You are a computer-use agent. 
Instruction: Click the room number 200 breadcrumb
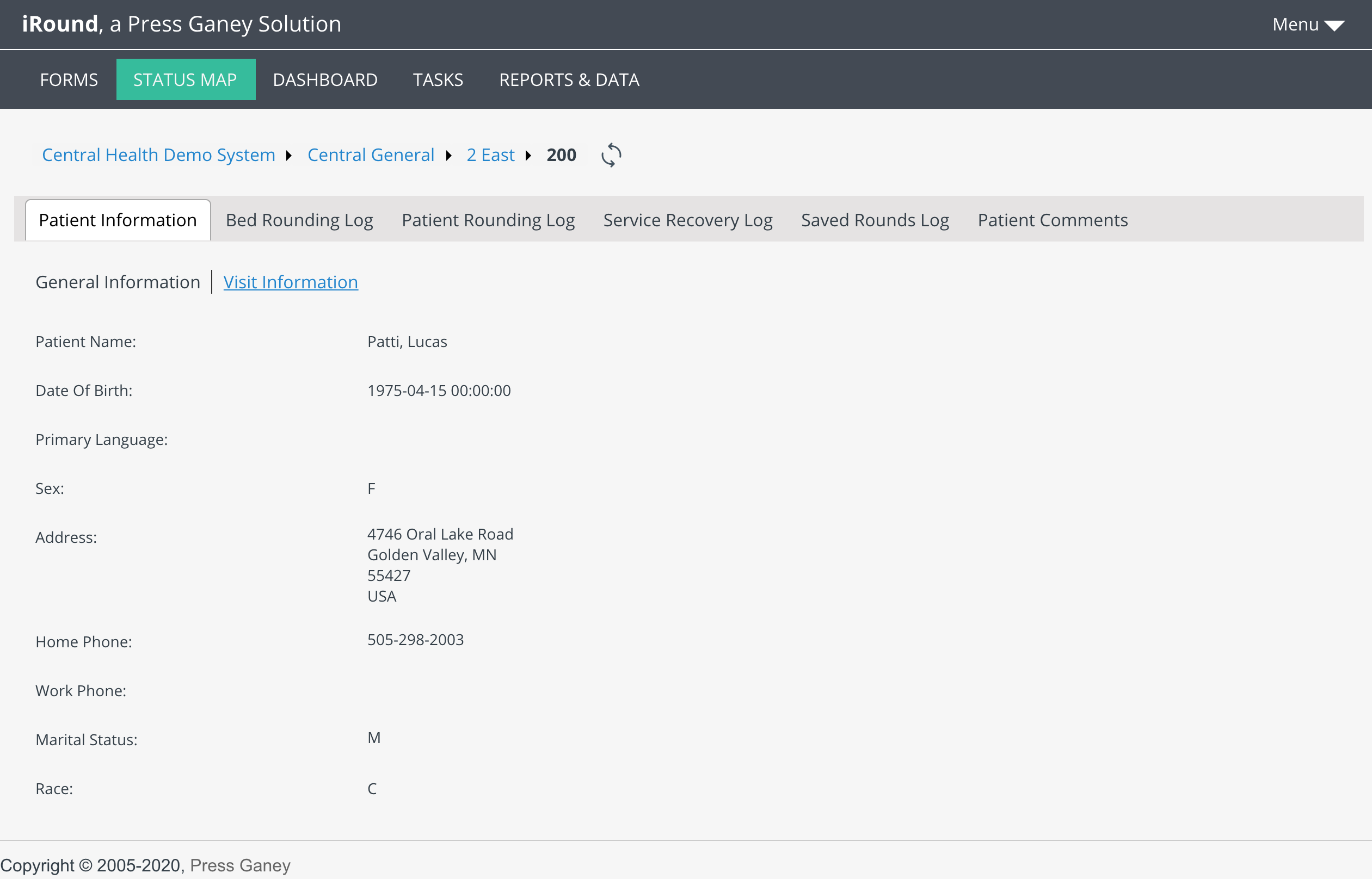pyautogui.click(x=561, y=154)
